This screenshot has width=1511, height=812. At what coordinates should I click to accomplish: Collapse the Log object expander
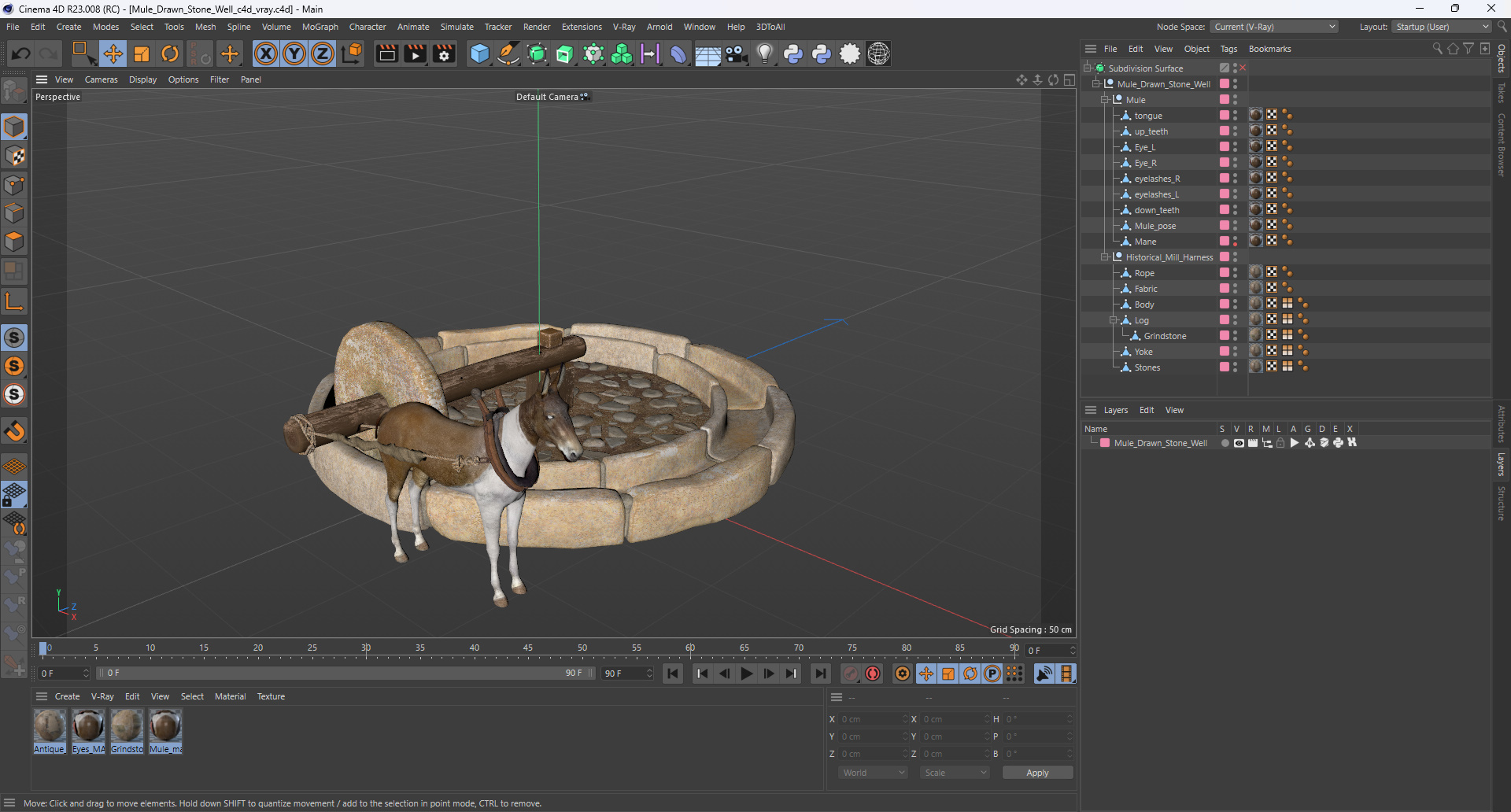point(1114,320)
